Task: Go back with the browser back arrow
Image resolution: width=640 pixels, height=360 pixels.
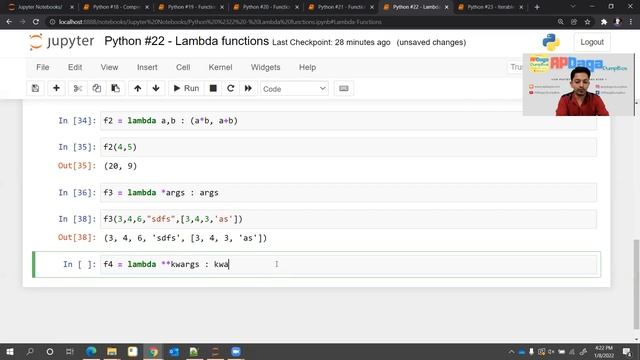Action: point(9,22)
